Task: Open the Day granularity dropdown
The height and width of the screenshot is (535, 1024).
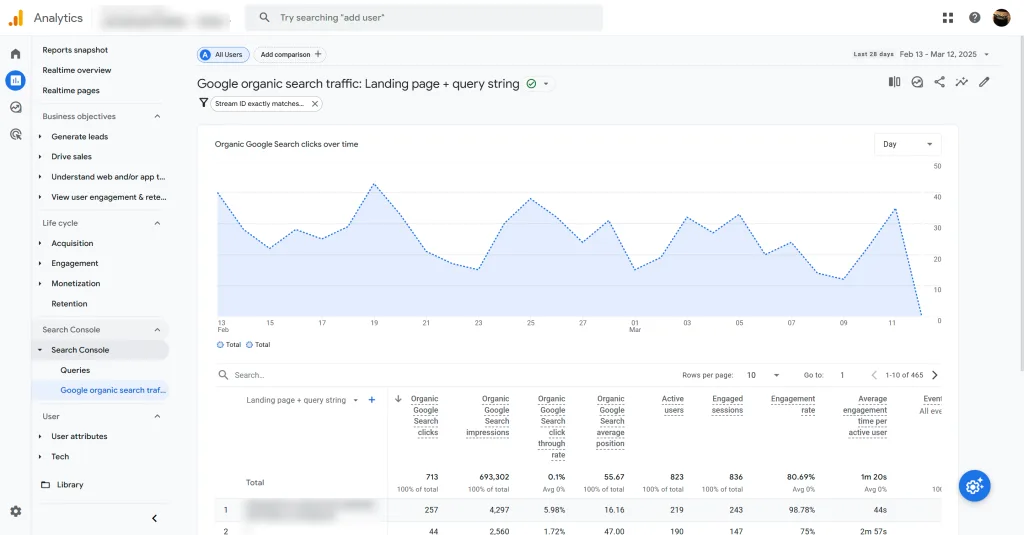Action: point(907,144)
